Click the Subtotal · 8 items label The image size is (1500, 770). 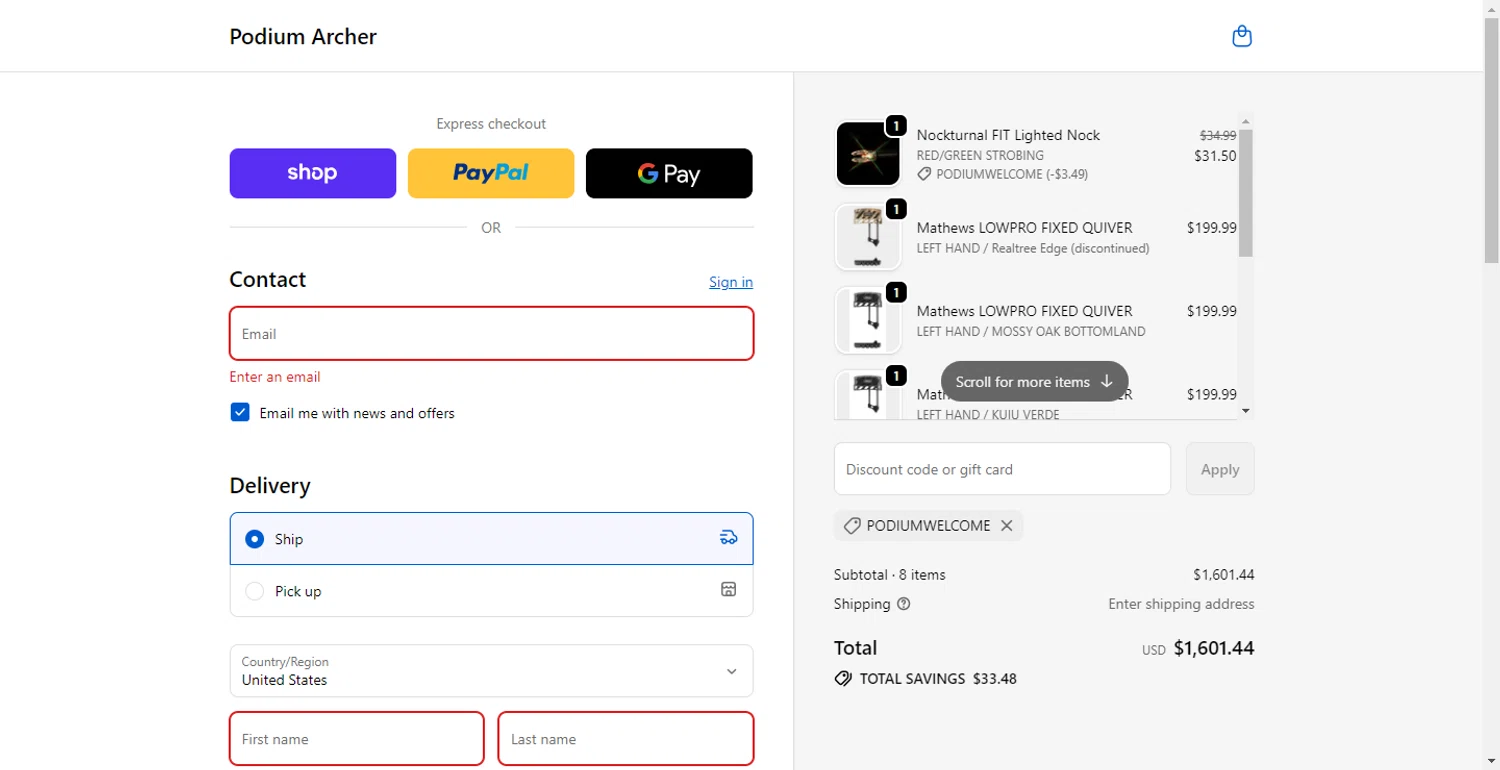[x=890, y=575]
